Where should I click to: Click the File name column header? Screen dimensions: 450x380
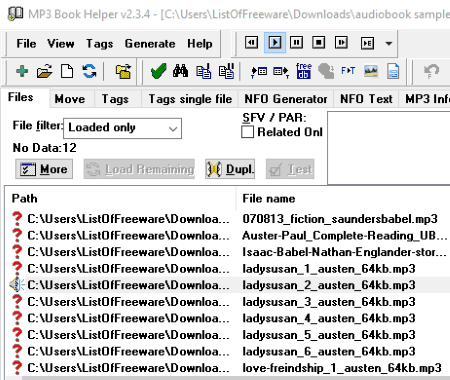[344, 199]
